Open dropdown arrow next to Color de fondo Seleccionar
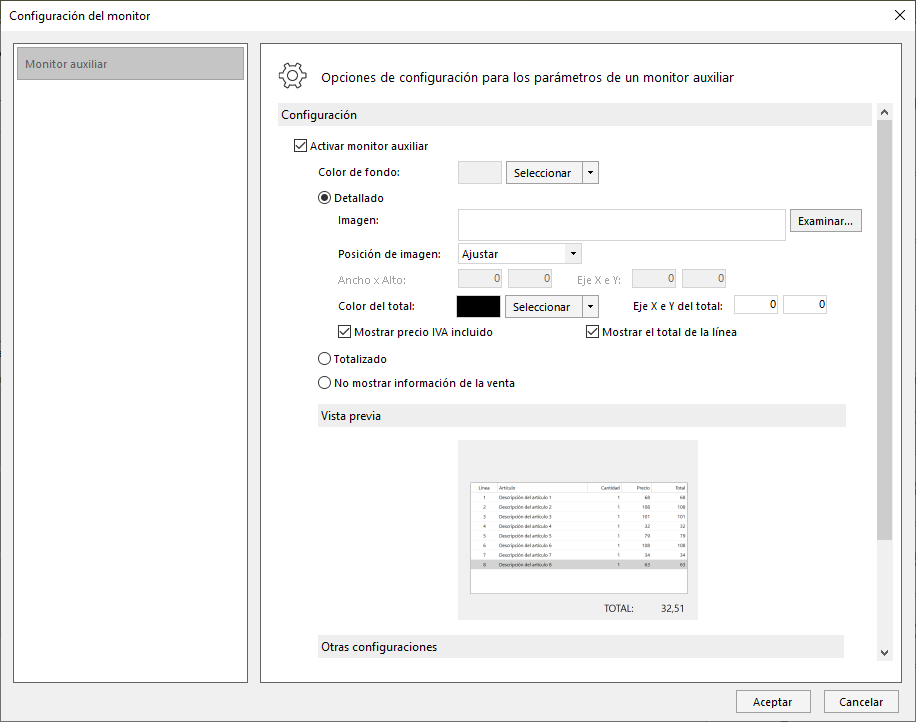The image size is (916, 722). (591, 173)
